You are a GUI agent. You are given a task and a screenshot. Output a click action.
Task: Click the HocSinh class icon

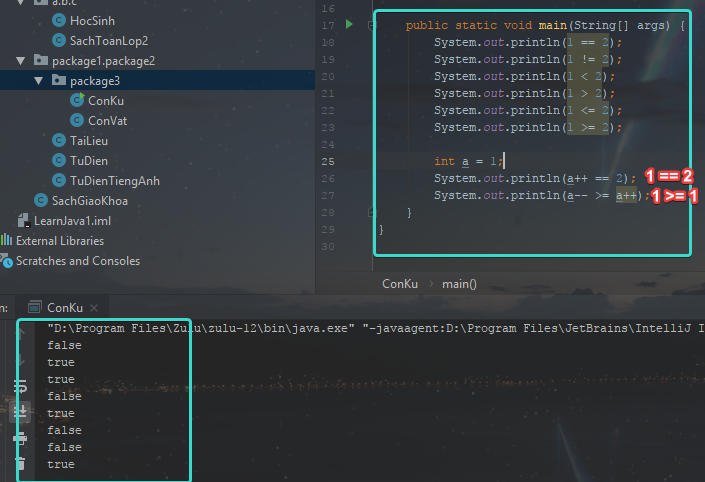click(x=59, y=20)
